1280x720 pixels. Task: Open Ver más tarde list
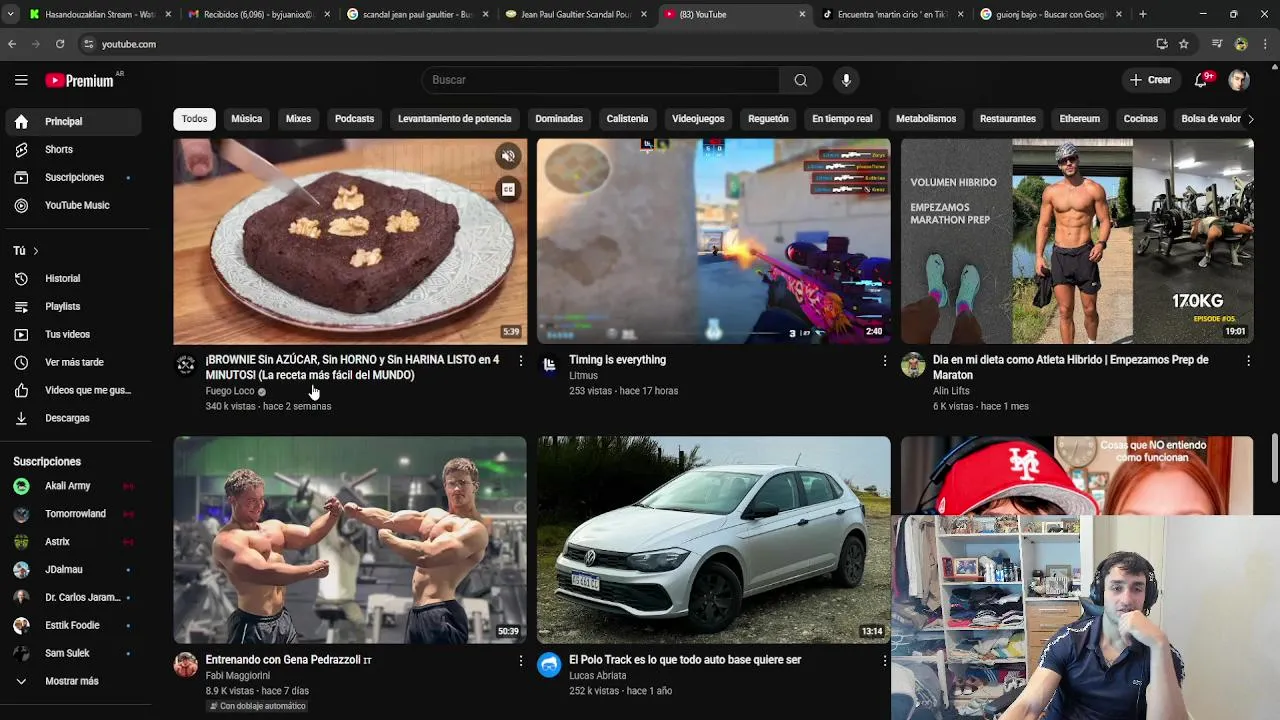click(74, 362)
